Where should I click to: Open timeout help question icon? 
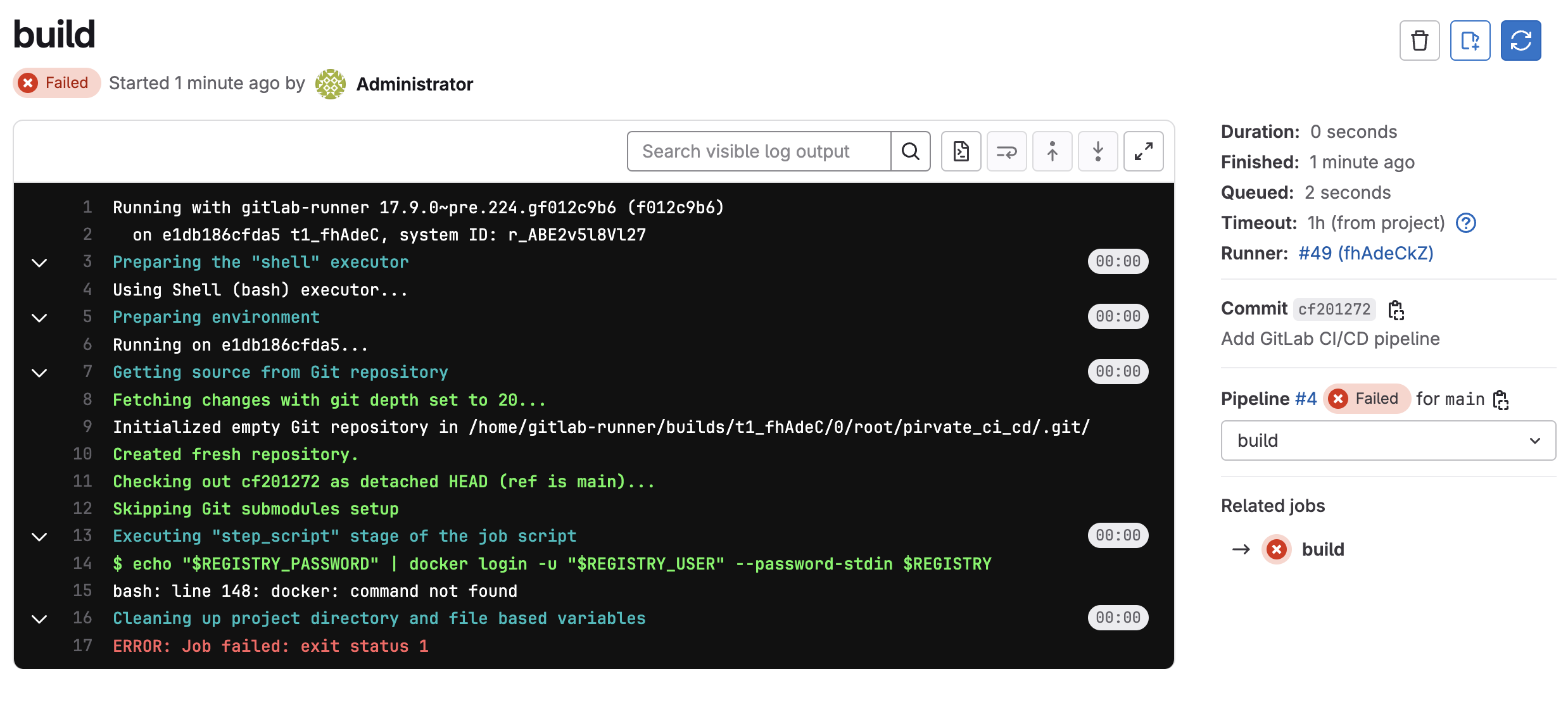1465,223
